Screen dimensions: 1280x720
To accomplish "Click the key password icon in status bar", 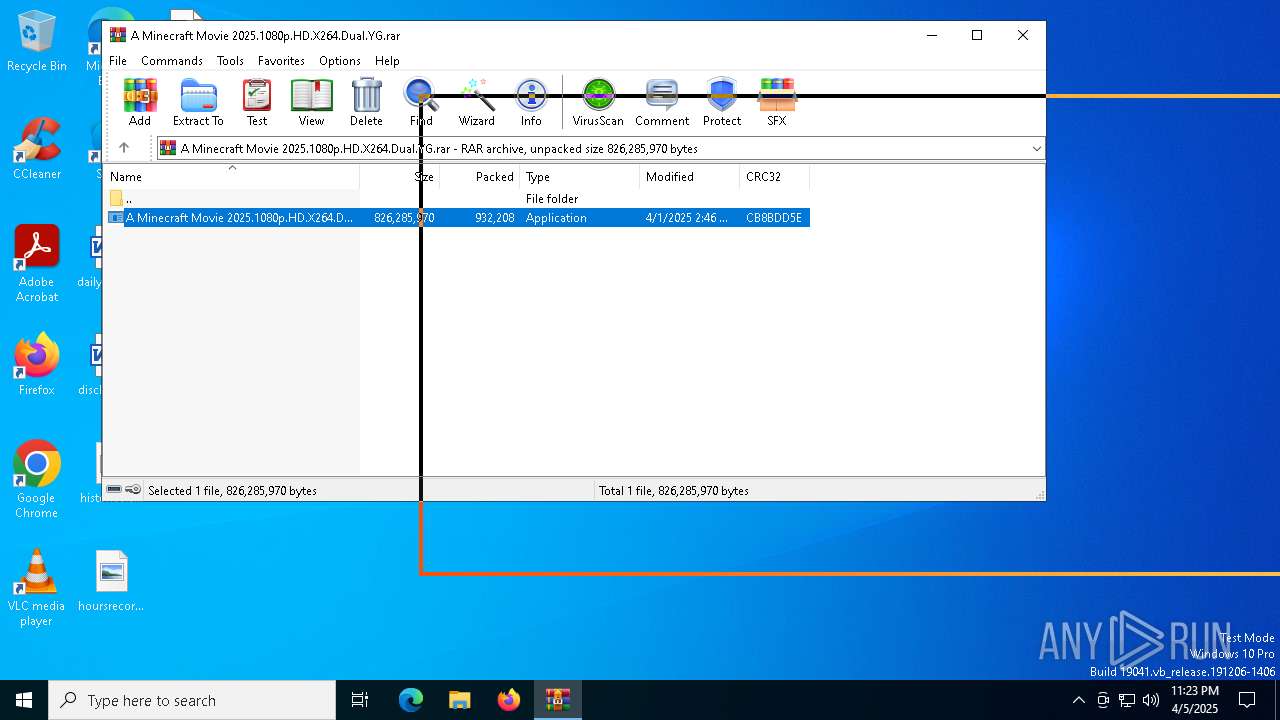I will click(133, 490).
